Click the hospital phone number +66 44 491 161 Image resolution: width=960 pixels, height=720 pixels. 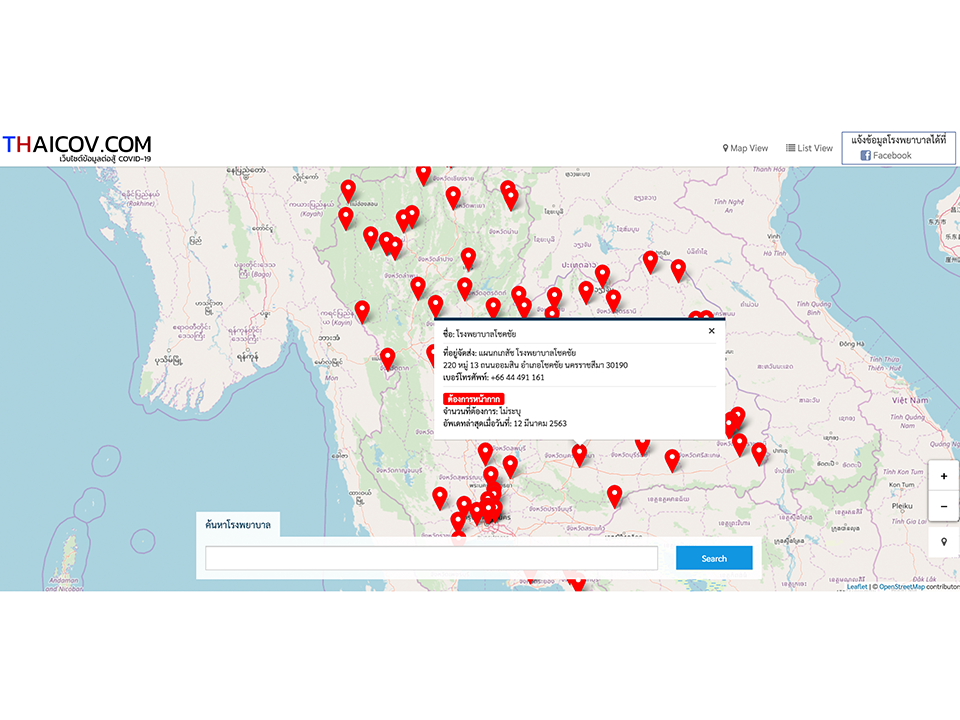[x=517, y=377]
